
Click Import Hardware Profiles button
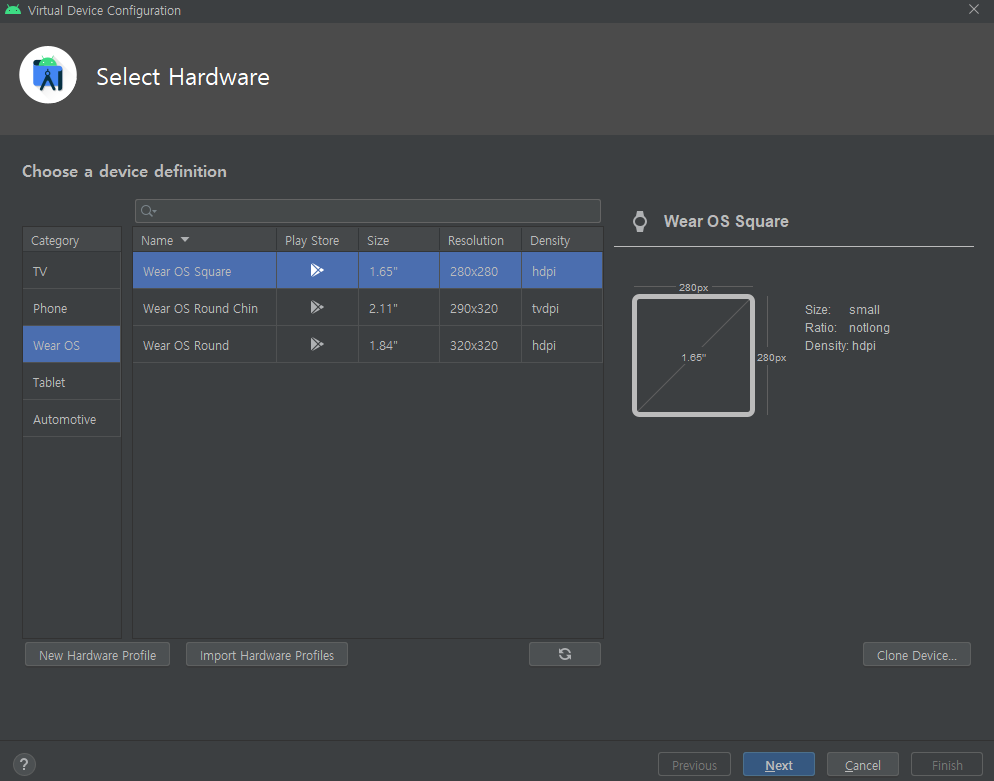point(267,655)
